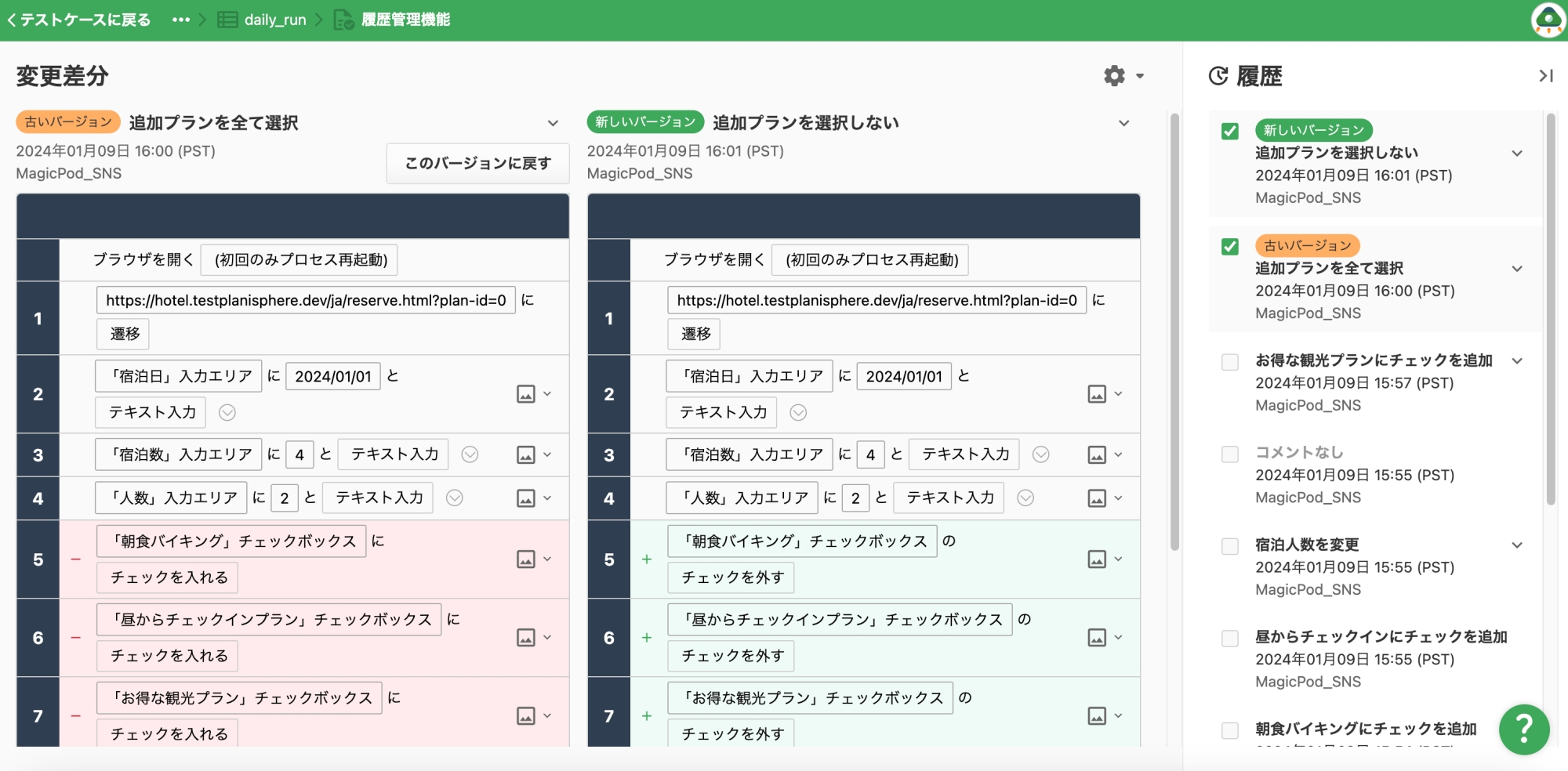
Task: Click このバージョンに戻す button
Action: click(x=477, y=163)
